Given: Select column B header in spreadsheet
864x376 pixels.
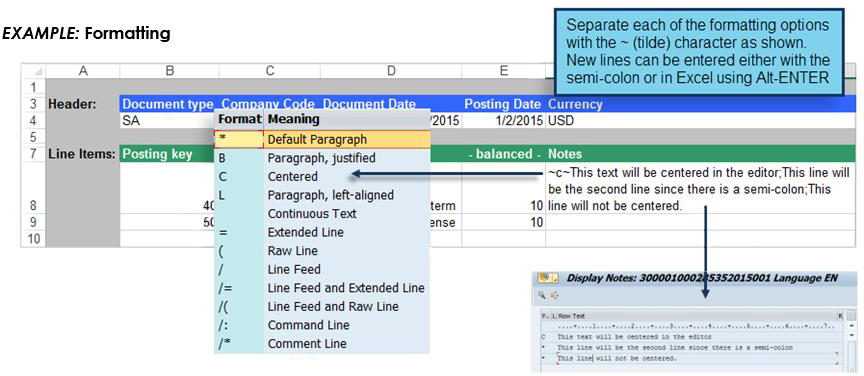Looking at the screenshot, I should [169, 71].
